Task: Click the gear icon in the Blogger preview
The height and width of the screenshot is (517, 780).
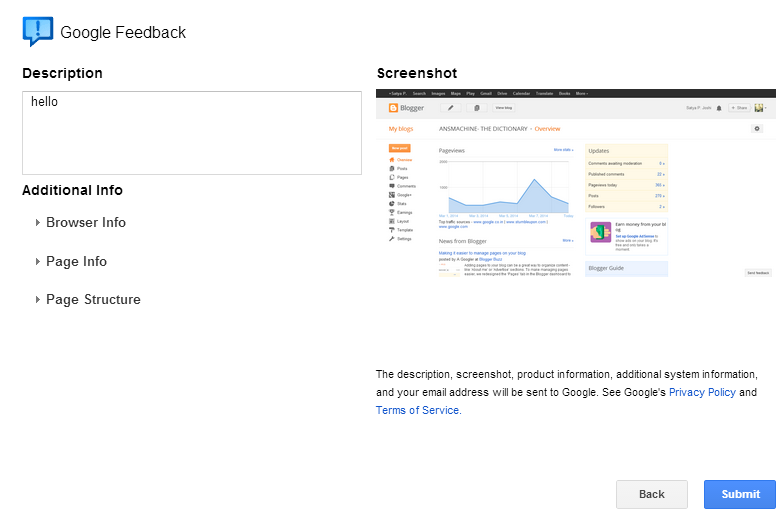Action: pos(756,129)
